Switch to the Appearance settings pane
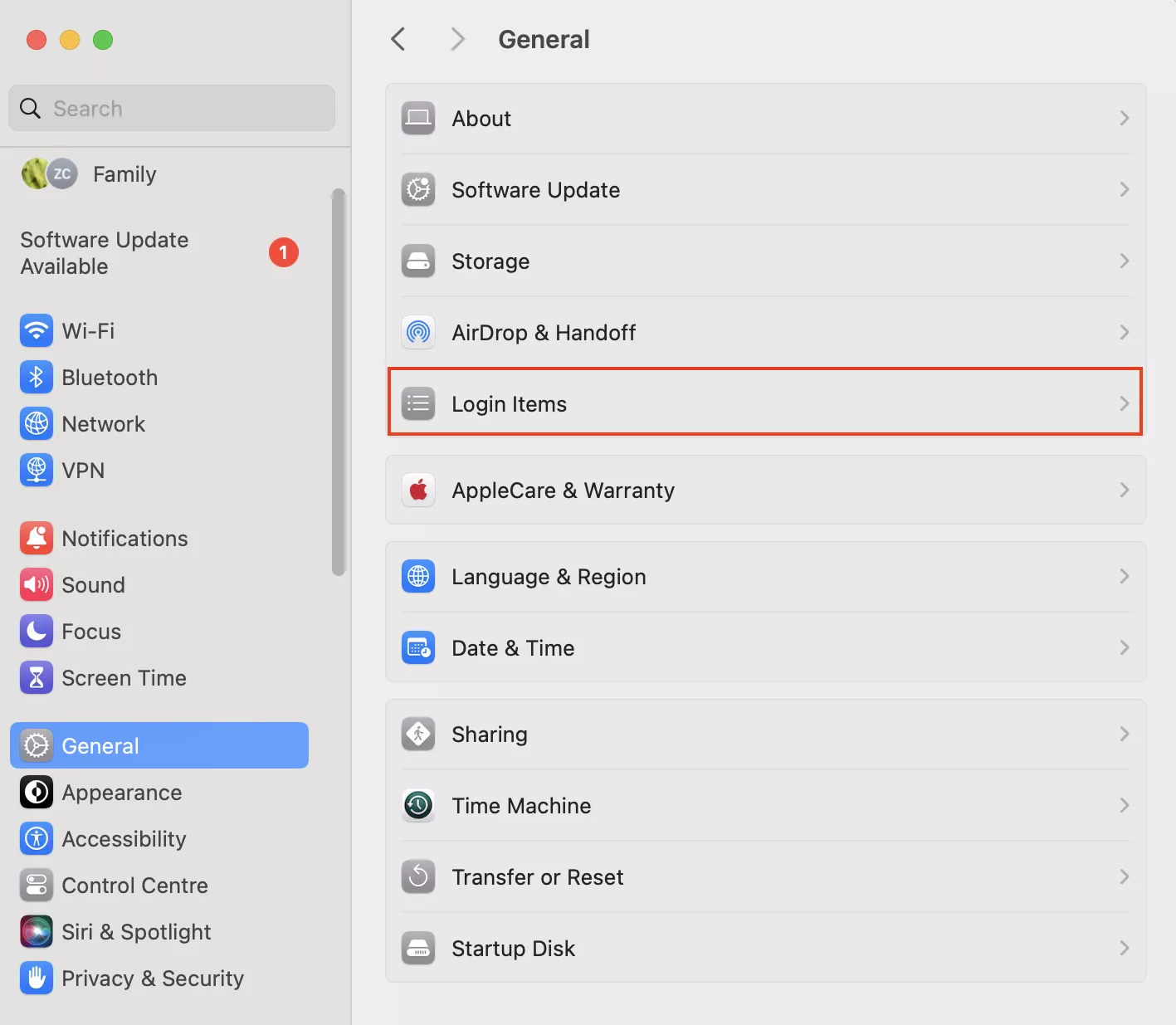 [x=121, y=793]
